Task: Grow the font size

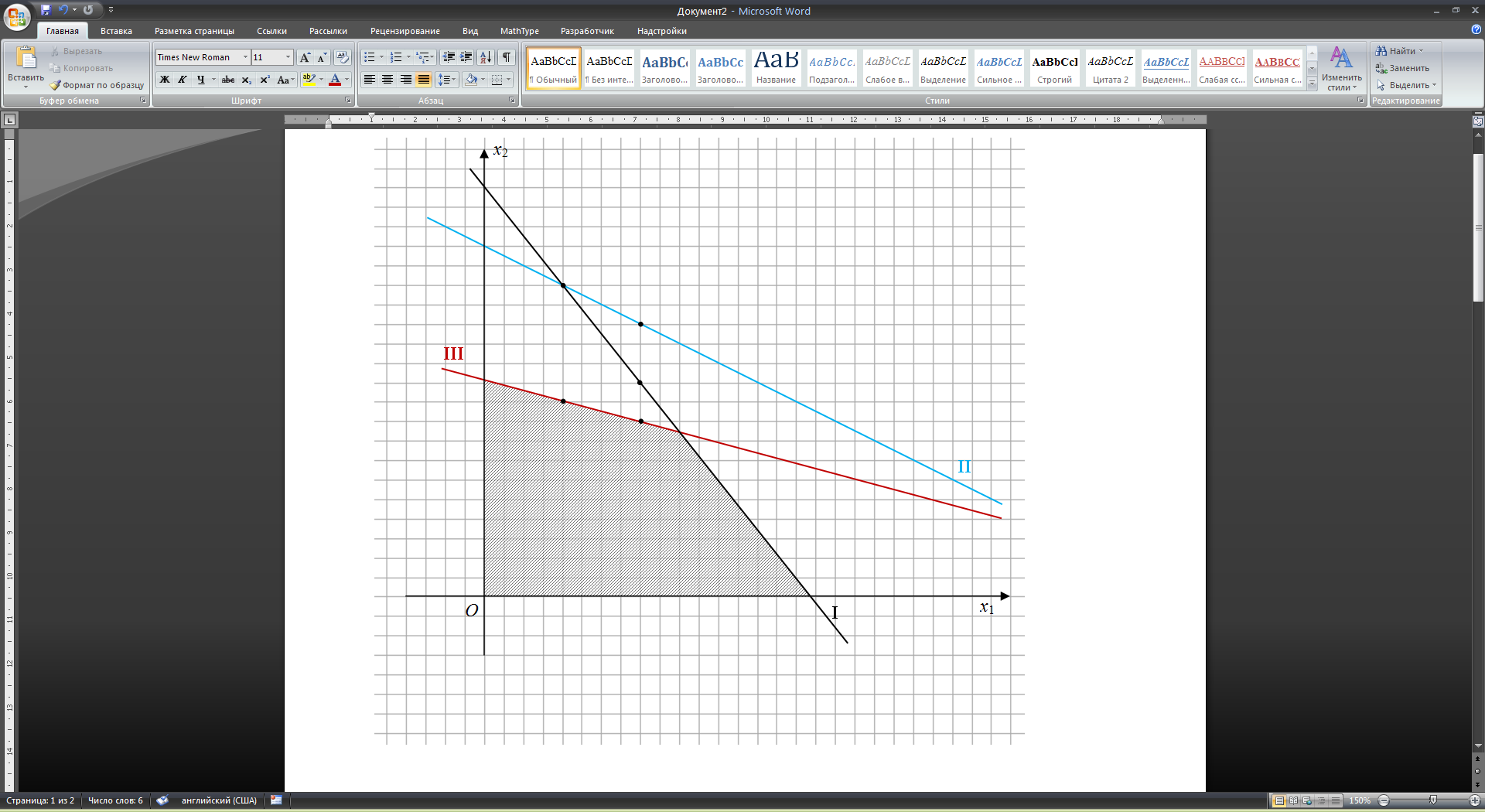Action: [x=305, y=57]
